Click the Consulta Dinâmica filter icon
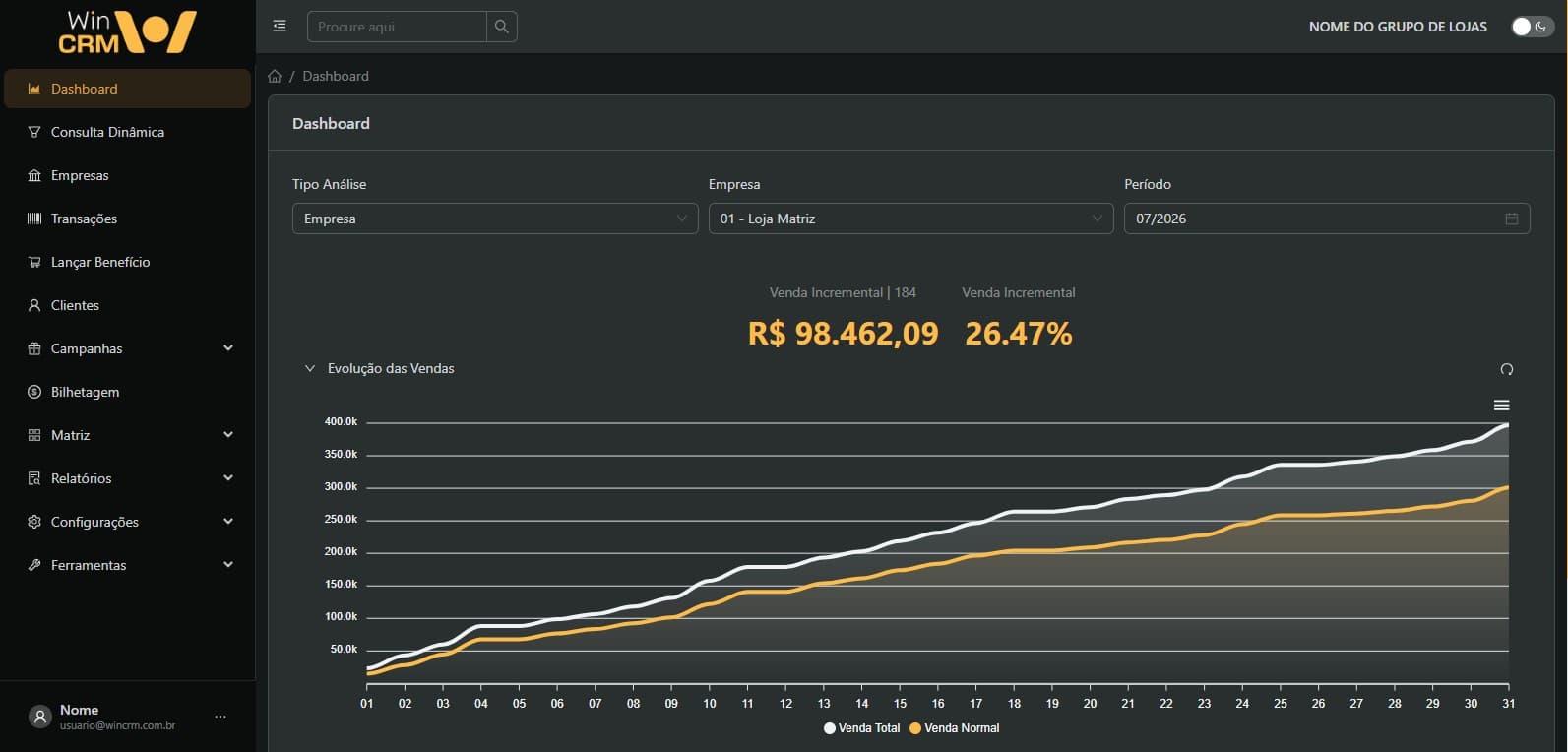This screenshot has width=1568, height=752. click(34, 132)
